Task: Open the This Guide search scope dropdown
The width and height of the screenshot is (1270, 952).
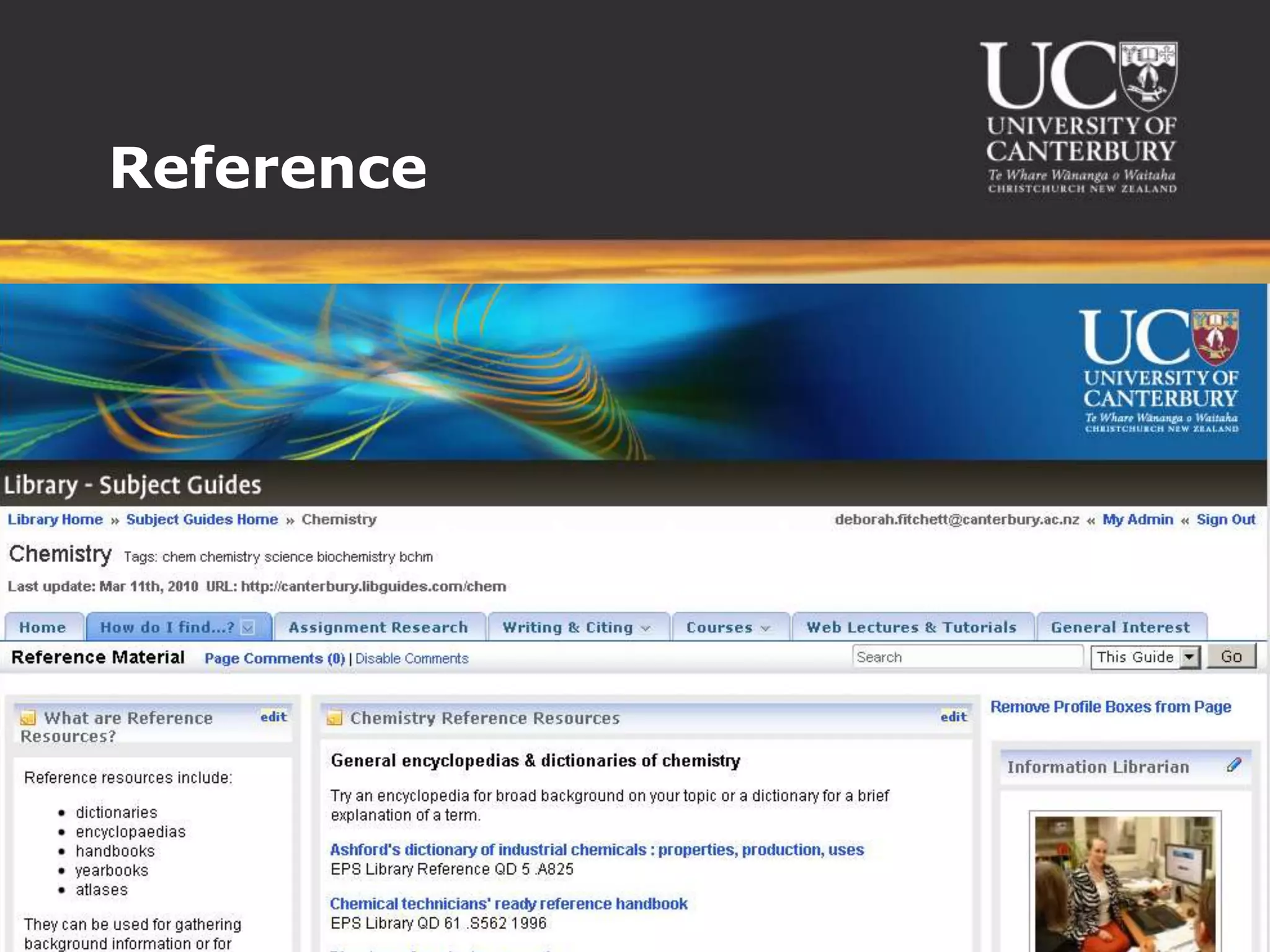Action: pyautogui.click(x=1189, y=657)
